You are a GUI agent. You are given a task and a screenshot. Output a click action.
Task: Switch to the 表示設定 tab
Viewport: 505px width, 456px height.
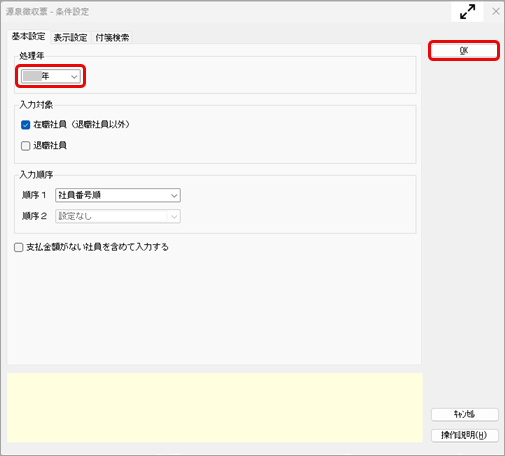70,37
